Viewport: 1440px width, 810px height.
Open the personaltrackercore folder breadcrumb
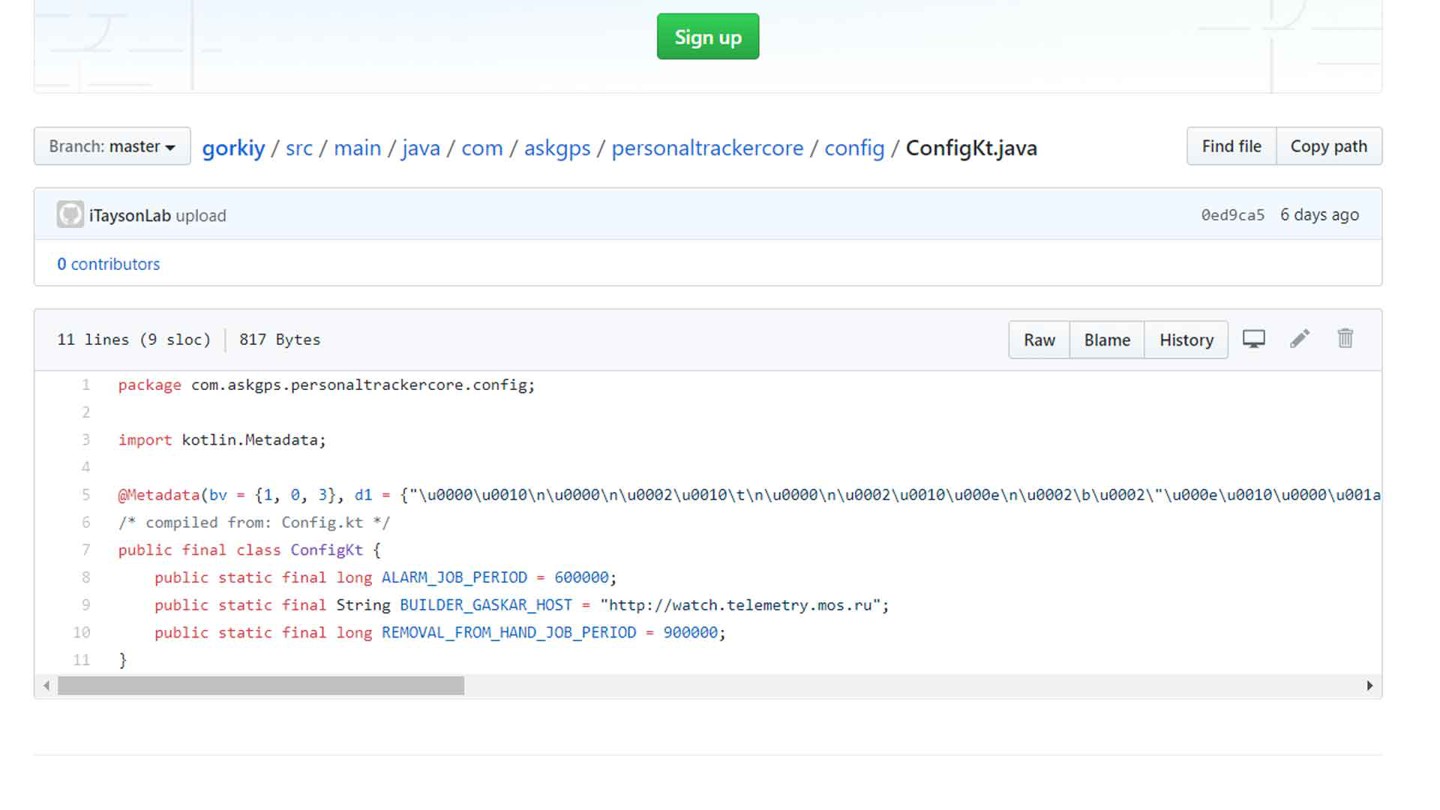click(707, 148)
